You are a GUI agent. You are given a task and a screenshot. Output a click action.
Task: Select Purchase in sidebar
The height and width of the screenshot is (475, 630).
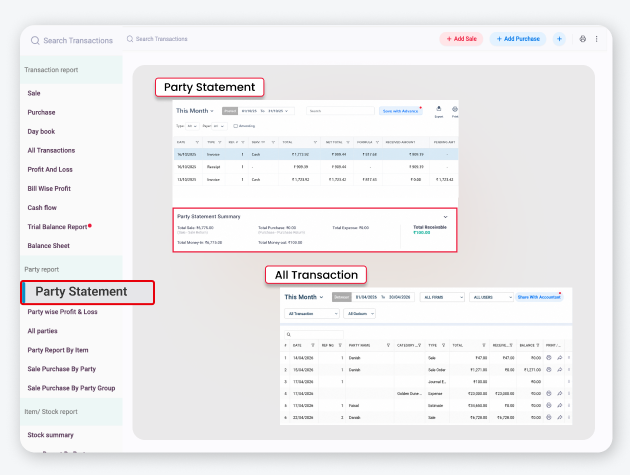[x=41, y=113]
